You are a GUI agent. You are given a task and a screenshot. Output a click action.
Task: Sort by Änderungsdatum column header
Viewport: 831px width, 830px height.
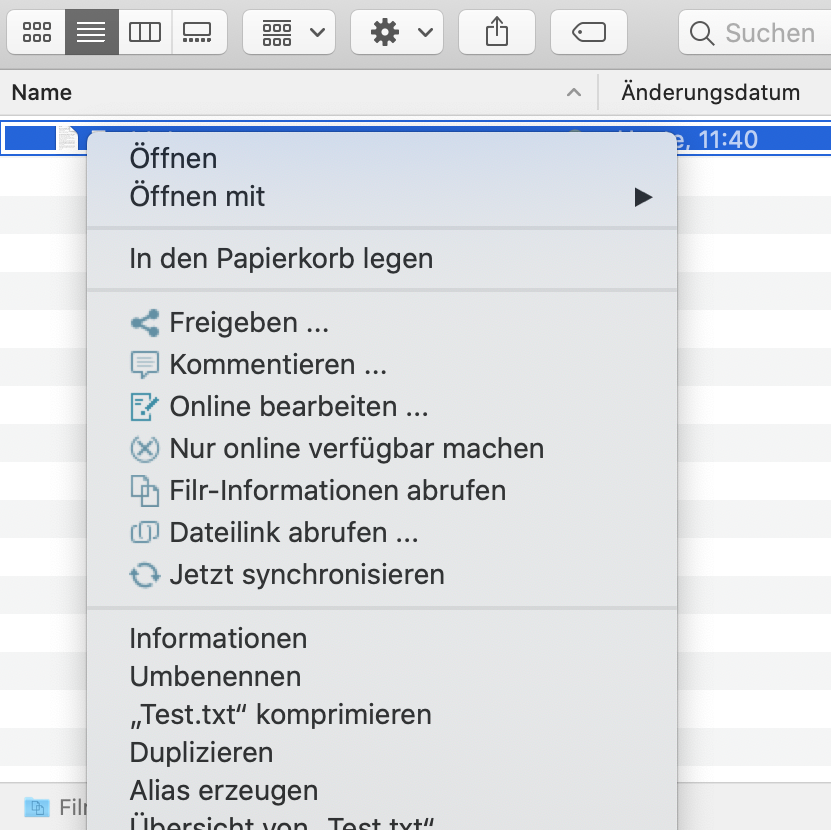710,93
